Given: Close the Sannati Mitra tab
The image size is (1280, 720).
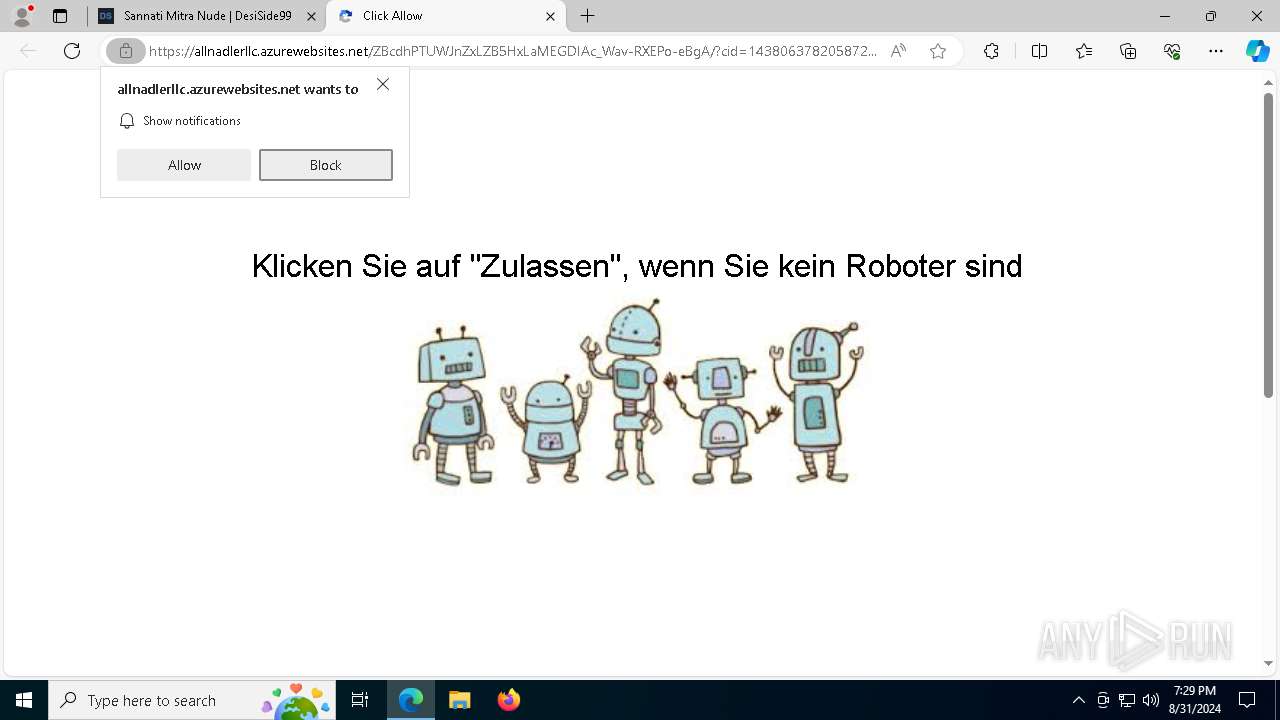Looking at the screenshot, I should coord(312,16).
